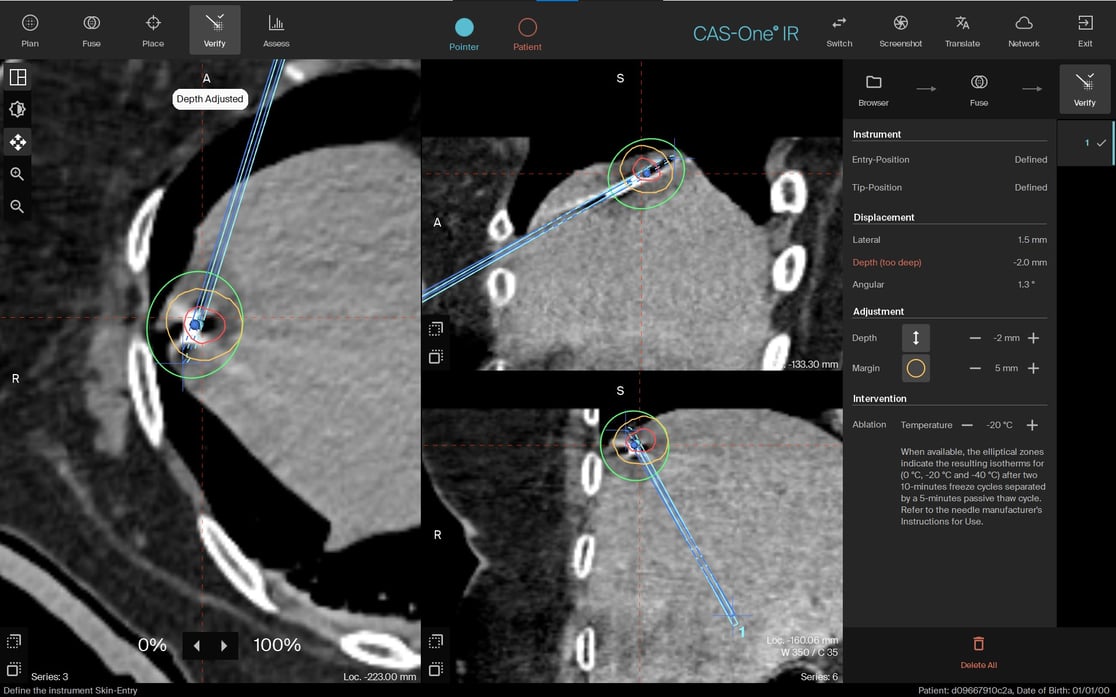Zoom in on the image
1116x697 pixels.
18,174
